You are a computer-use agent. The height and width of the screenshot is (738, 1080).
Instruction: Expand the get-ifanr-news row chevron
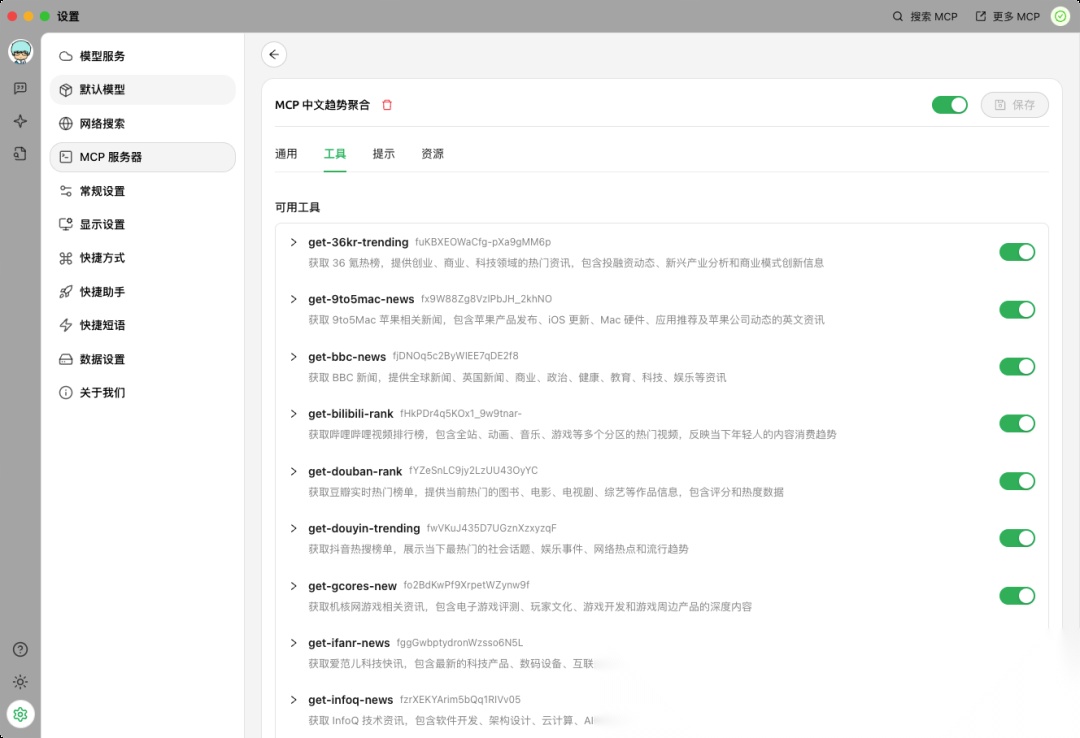click(293, 642)
